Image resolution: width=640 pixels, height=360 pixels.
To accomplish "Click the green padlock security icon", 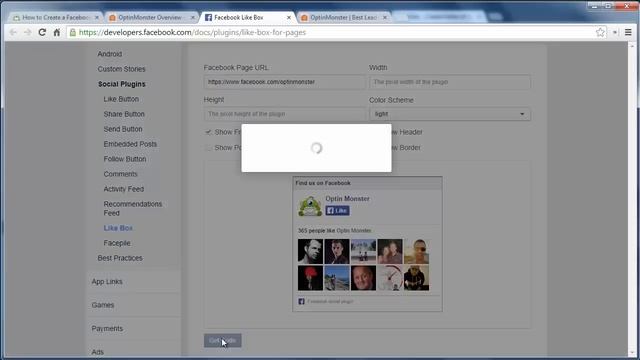I will 73,32.
